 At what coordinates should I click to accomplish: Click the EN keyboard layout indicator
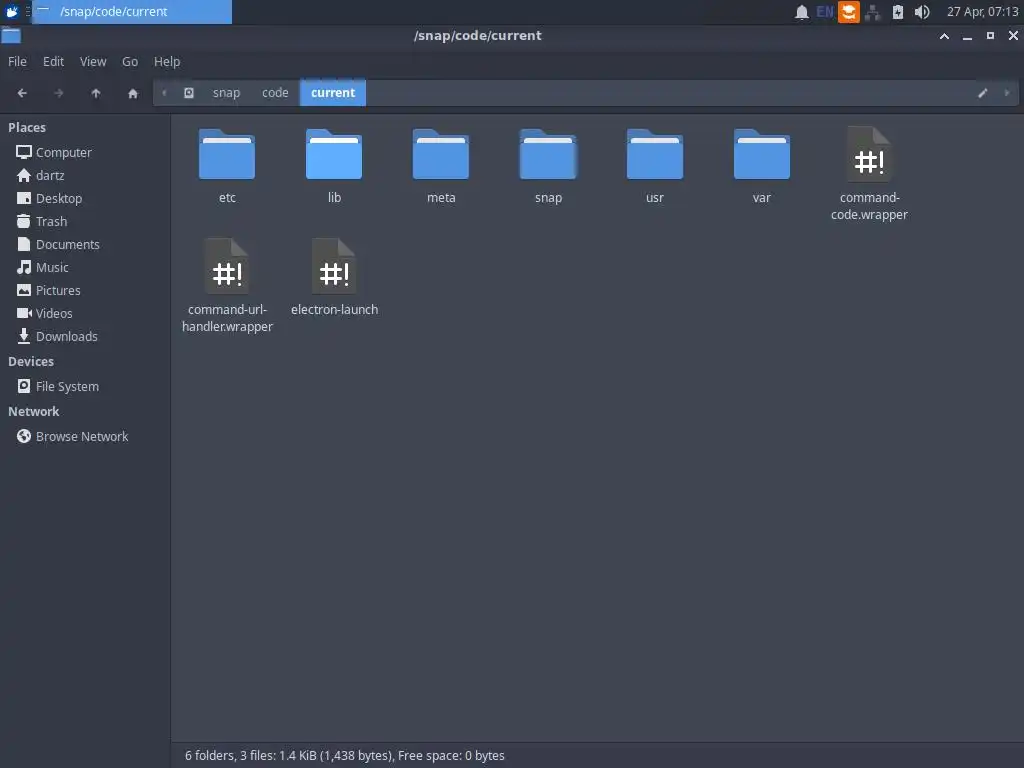click(x=825, y=12)
